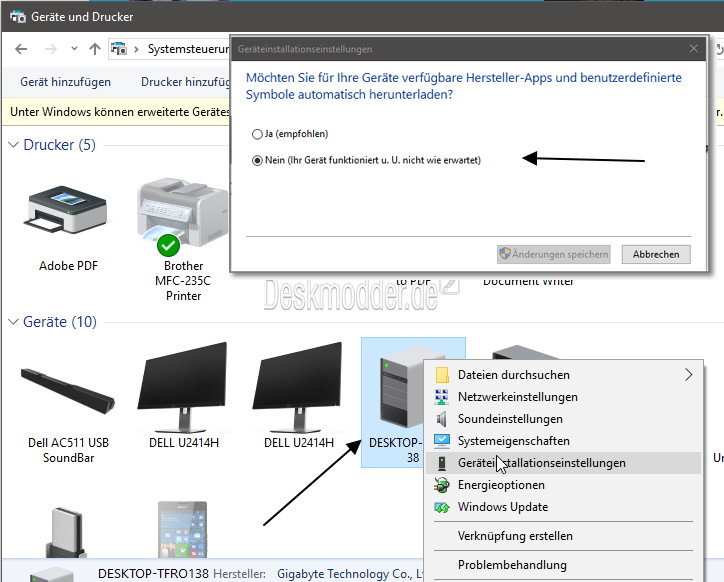Click the power plug icon beside Energieoptionen

(442, 485)
